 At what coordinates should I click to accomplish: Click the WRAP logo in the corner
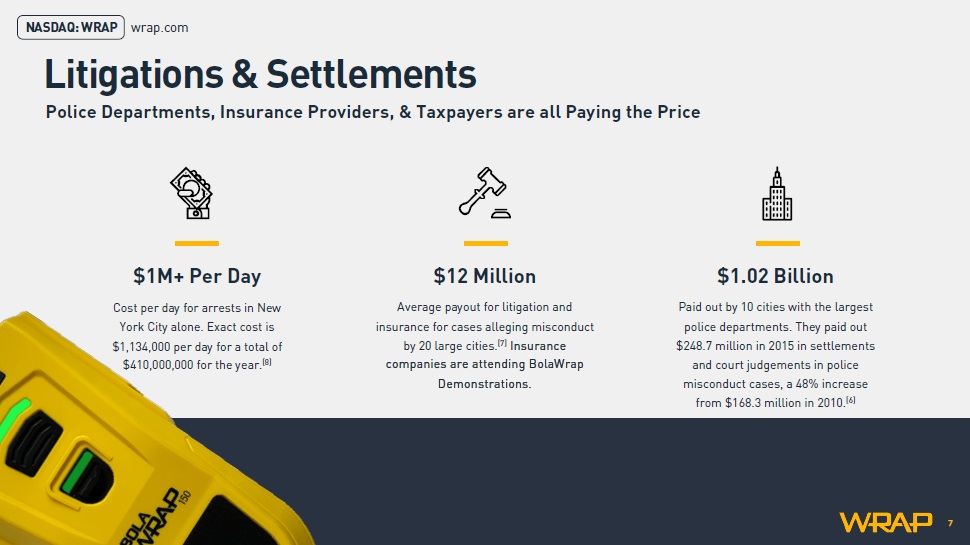pyautogui.click(x=885, y=523)
